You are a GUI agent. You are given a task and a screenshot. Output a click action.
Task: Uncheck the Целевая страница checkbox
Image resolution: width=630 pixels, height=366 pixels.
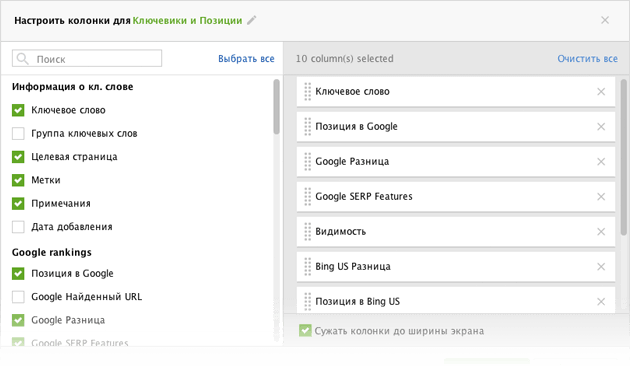click(x=18, y=157)
